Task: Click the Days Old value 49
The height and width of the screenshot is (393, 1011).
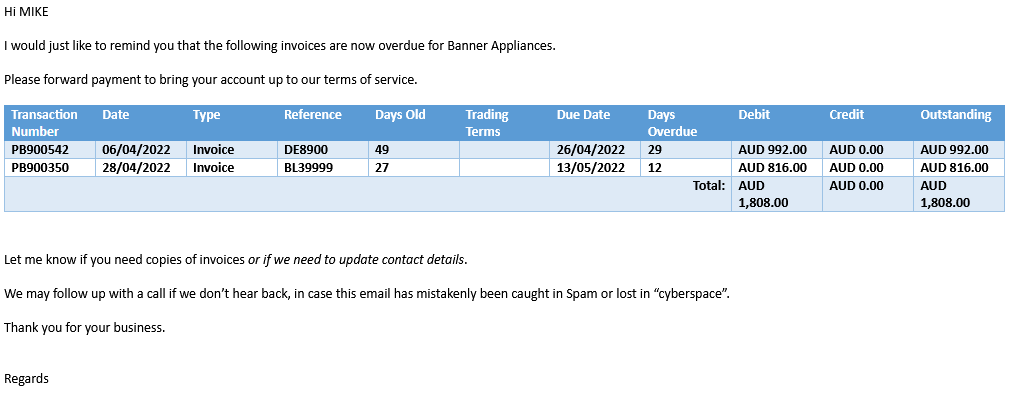Action: (382, 150)
